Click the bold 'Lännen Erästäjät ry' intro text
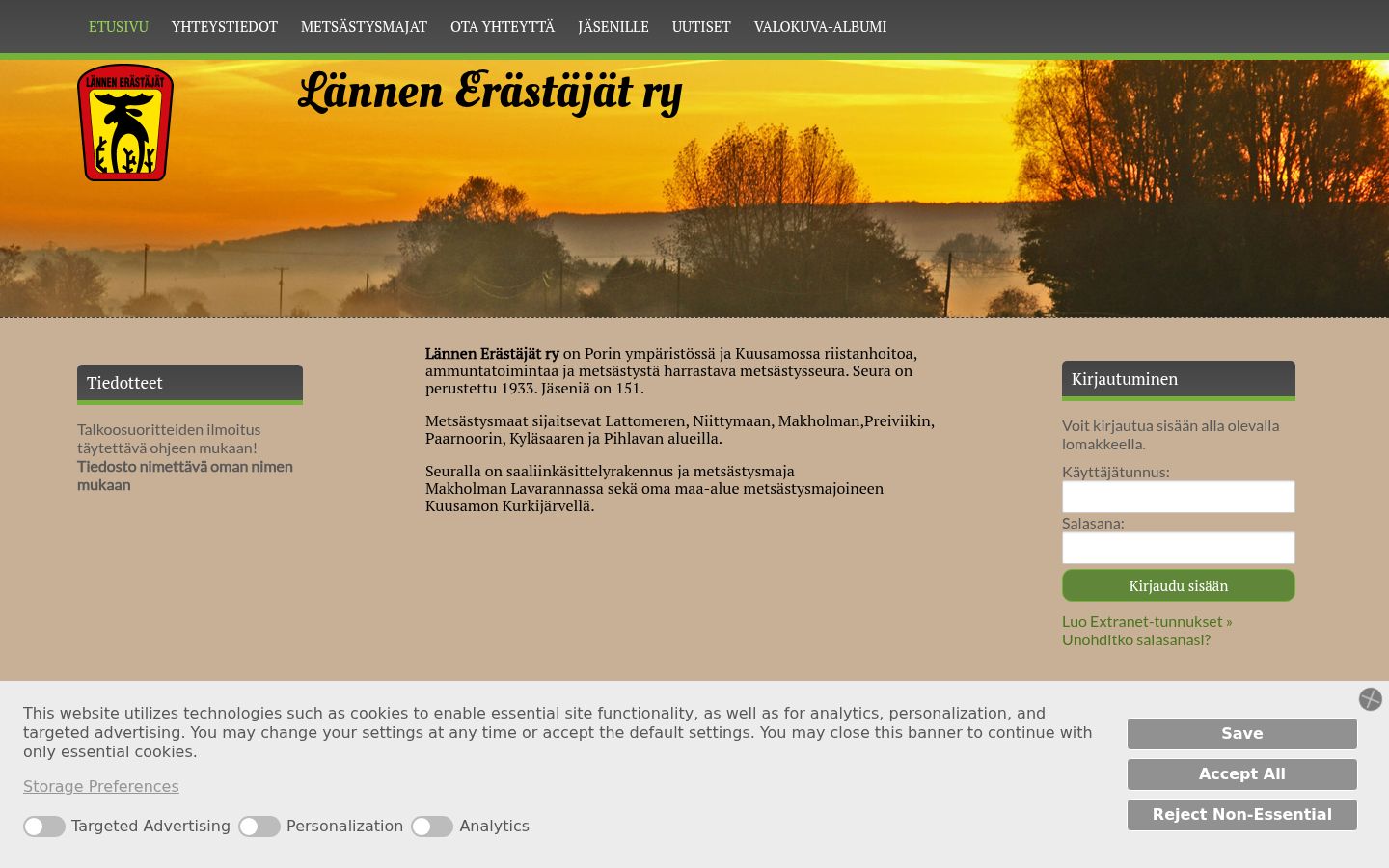Viewport: 1389px width, 868px height. click(x=492, y=354)
